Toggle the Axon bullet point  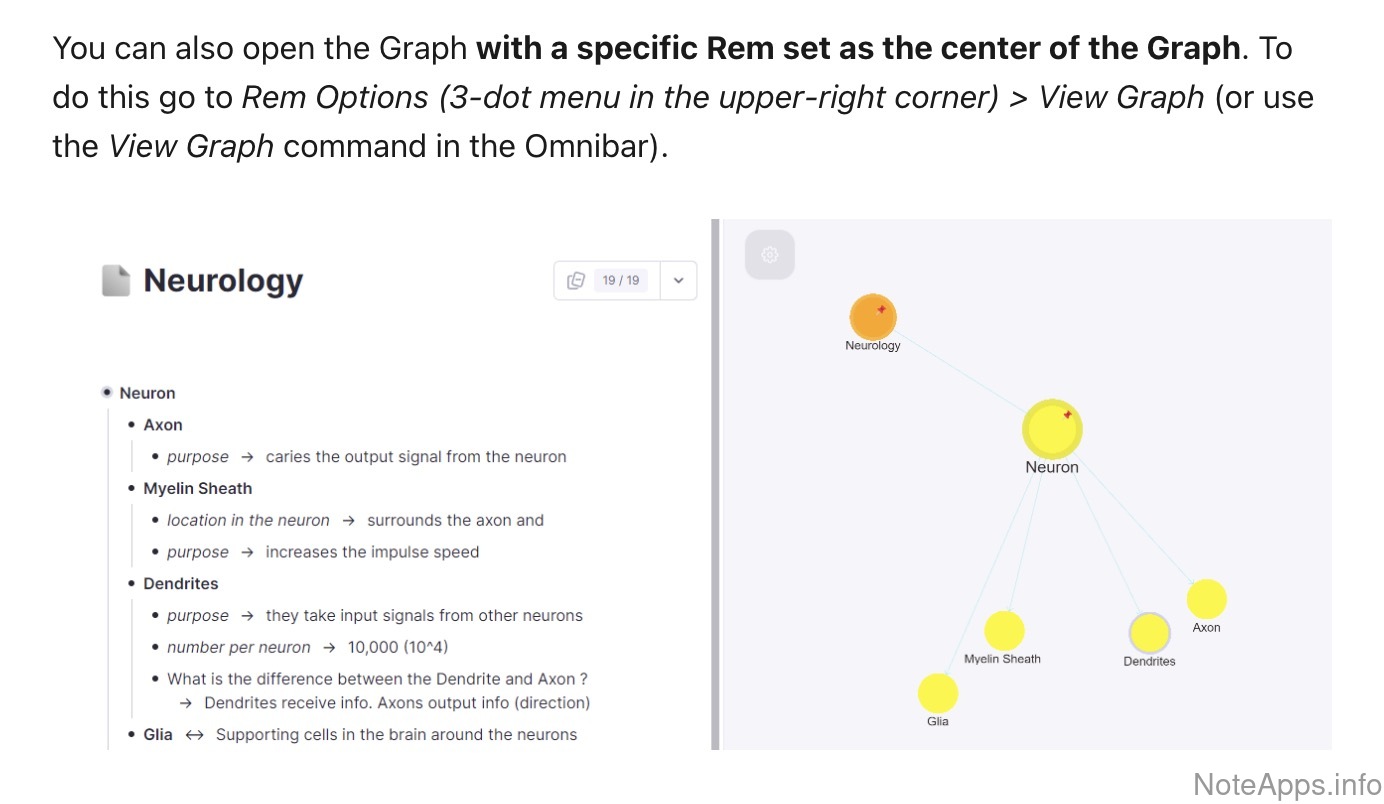132,425
